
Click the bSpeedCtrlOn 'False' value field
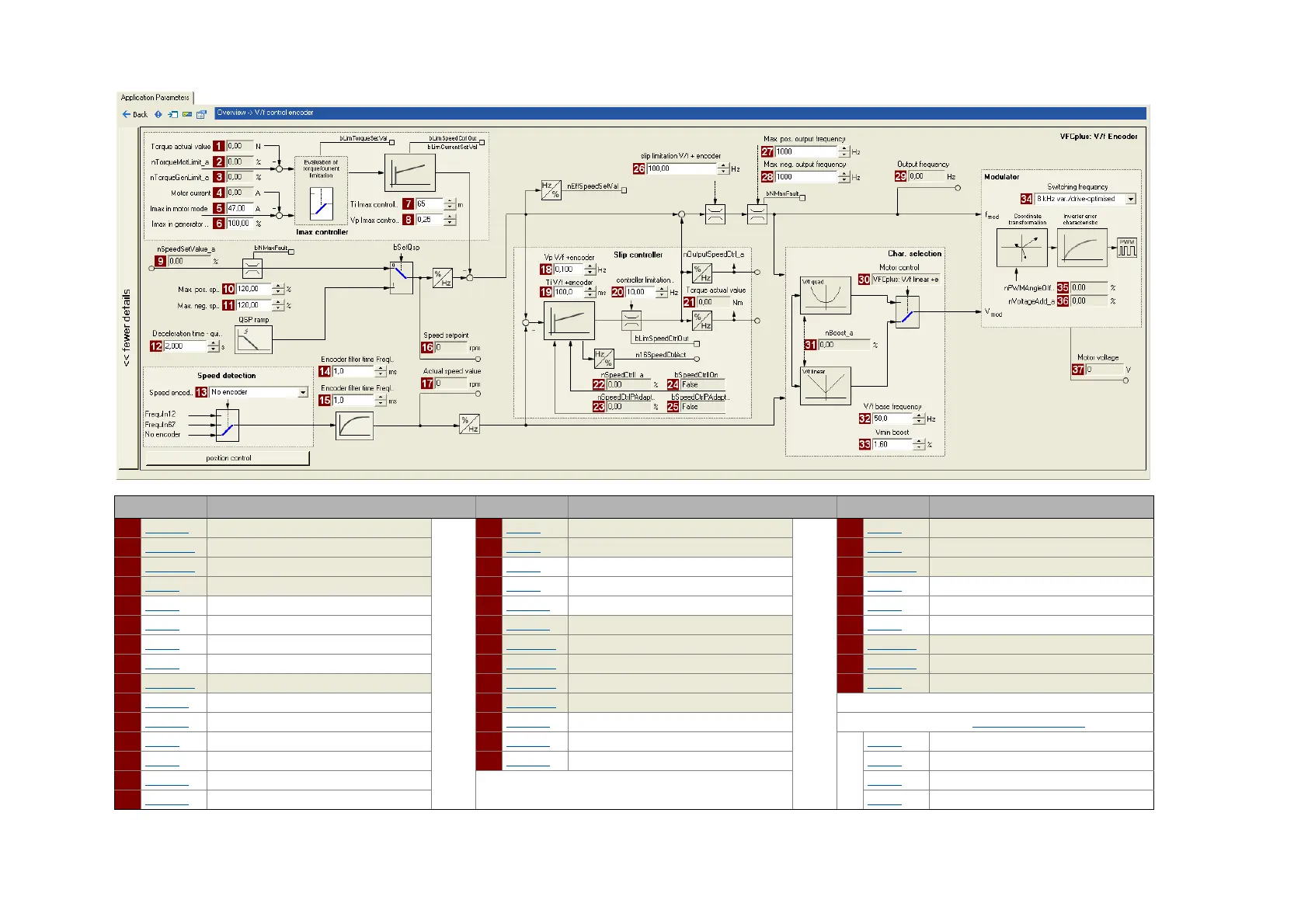pyautogui.click(x=703, y=385)
